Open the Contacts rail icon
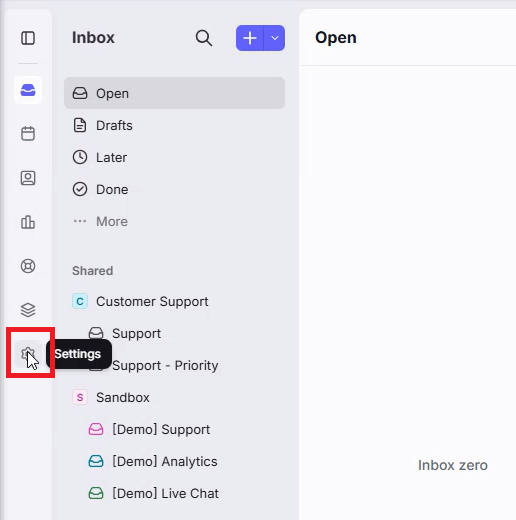 click(28, 178)
